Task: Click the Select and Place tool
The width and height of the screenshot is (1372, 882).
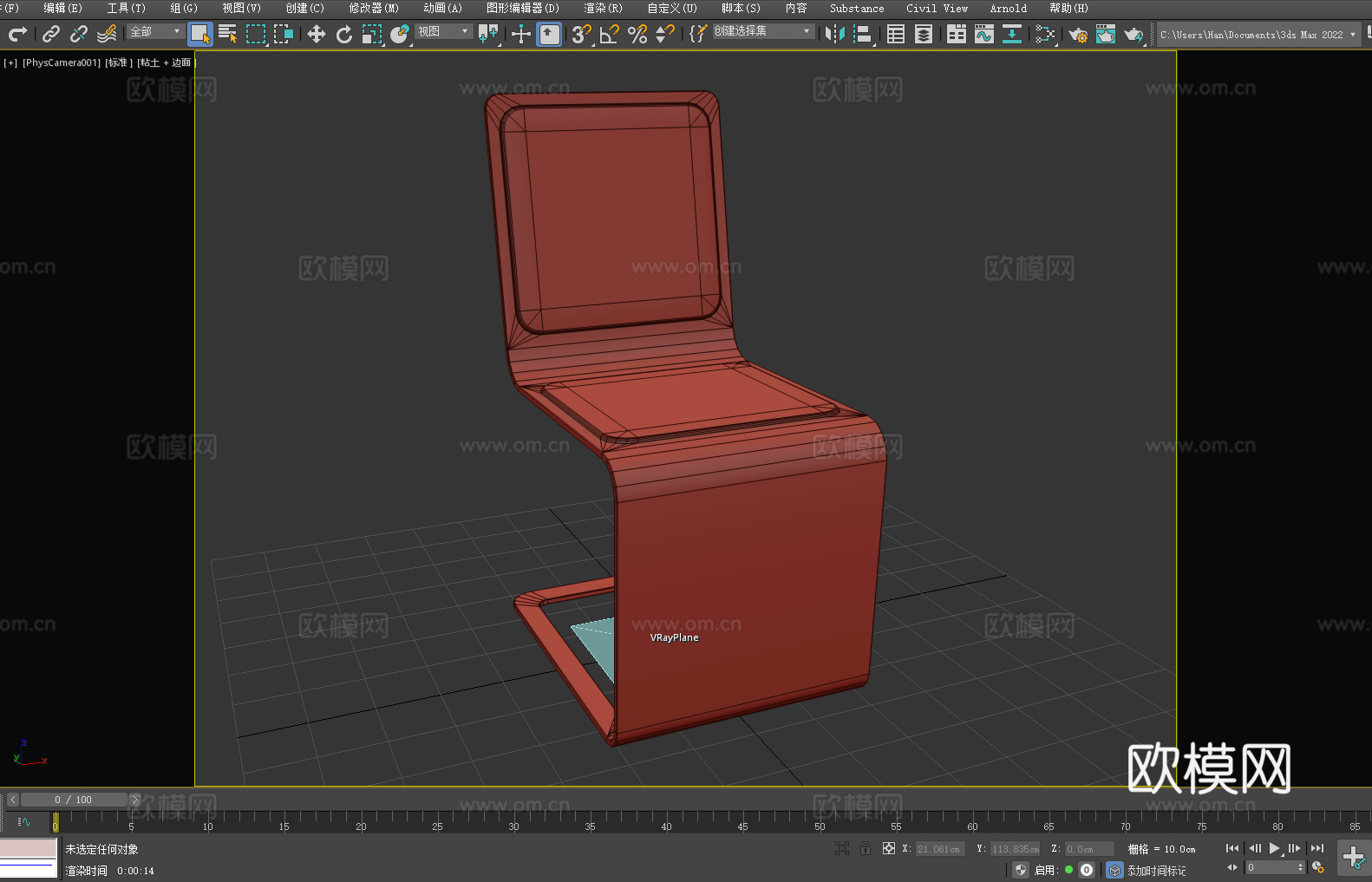Action: pos(400,34)
